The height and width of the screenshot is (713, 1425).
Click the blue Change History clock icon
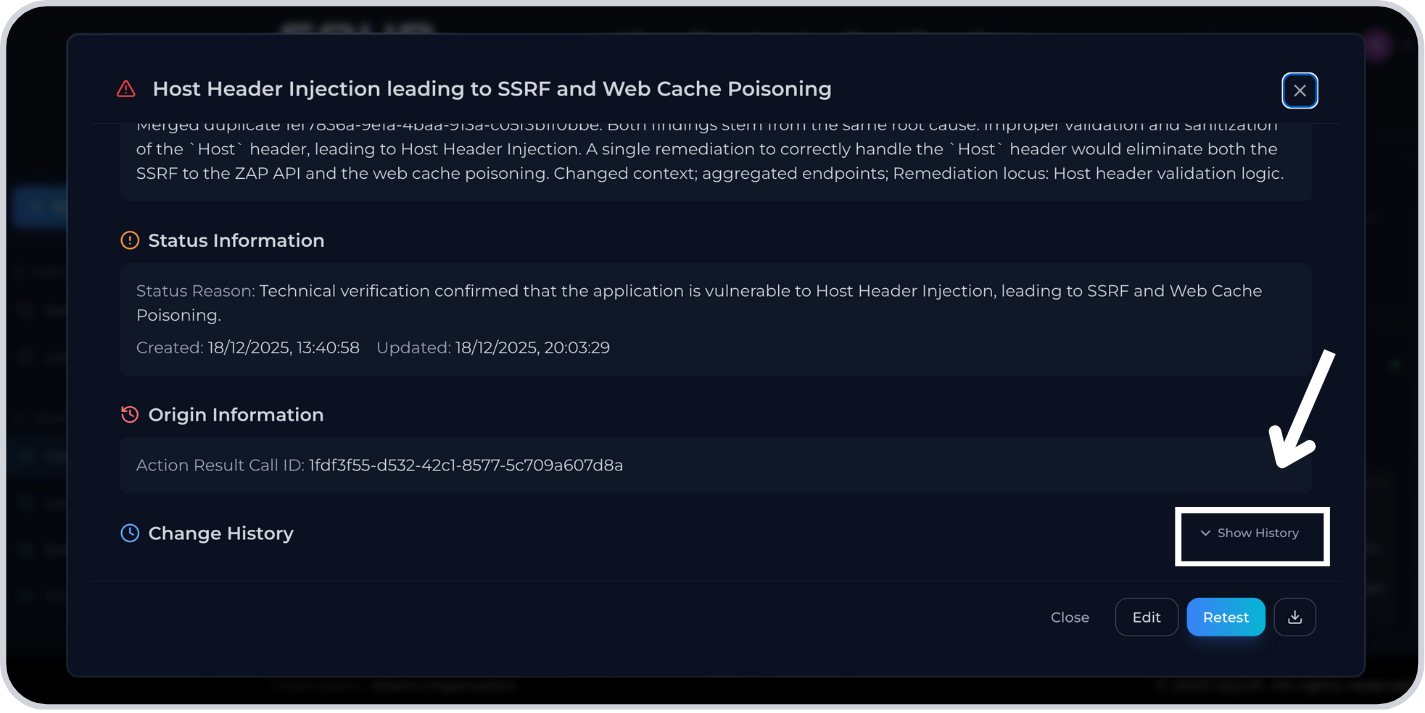click(x=130, y=533)
